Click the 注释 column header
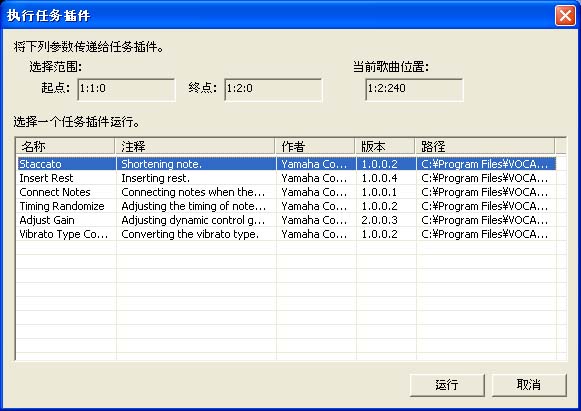The height and width of the screenshot is (411, 581). (195, 146)
